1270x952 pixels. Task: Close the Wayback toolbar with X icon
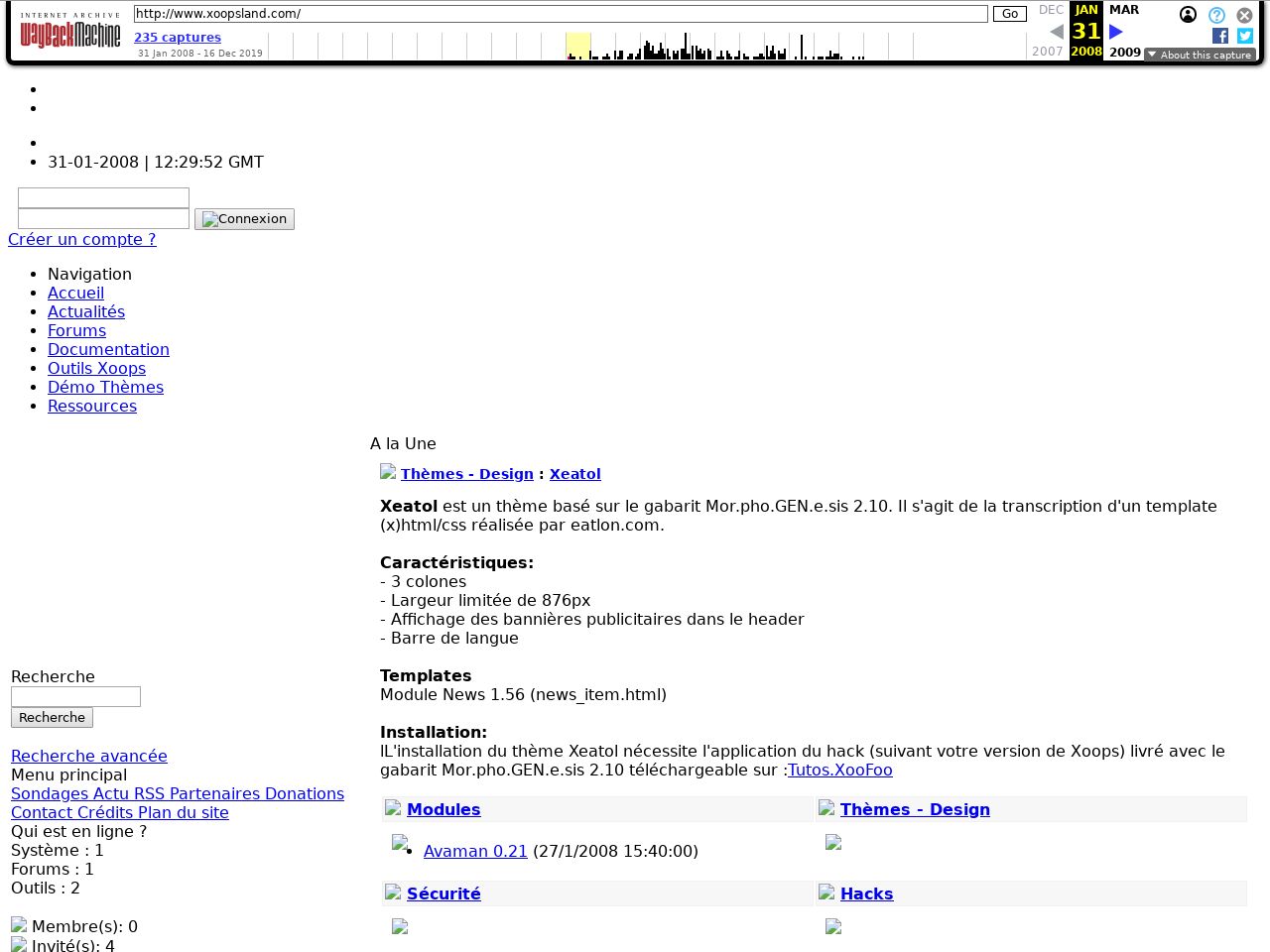[1244, 15]
